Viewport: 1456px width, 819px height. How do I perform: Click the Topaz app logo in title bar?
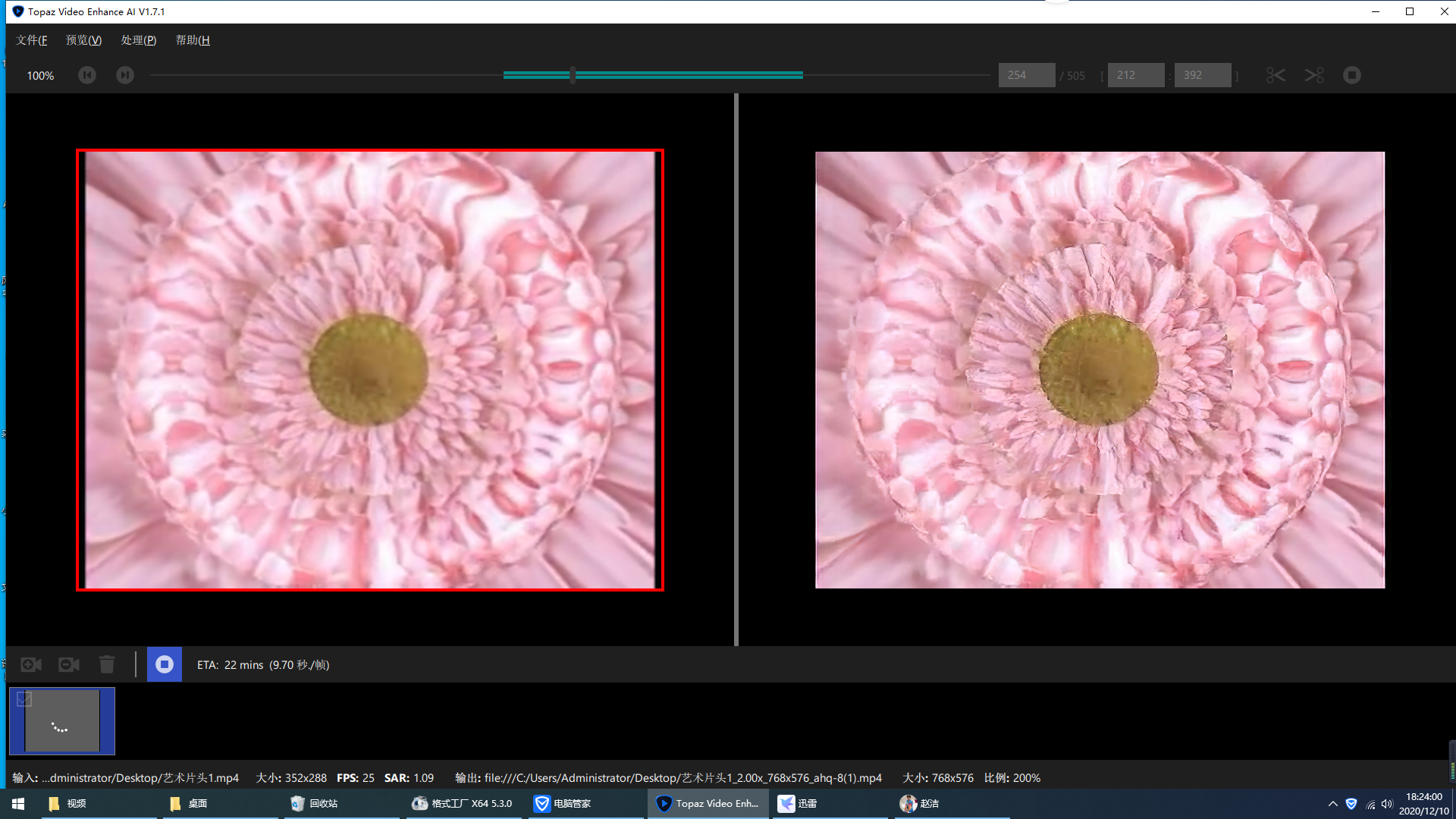tap(17, 11)
